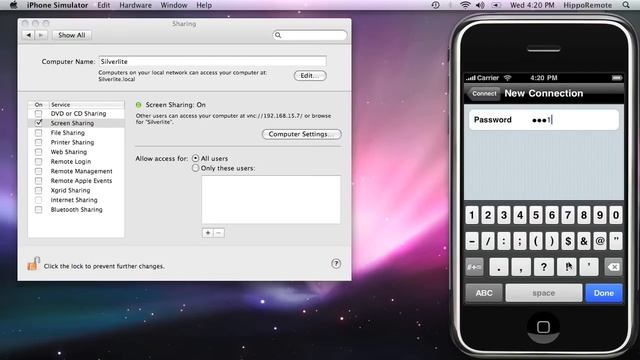Uncheck Screen Sharing service
640x360 pixels.
pyautogui.click(x=38, y=123)
